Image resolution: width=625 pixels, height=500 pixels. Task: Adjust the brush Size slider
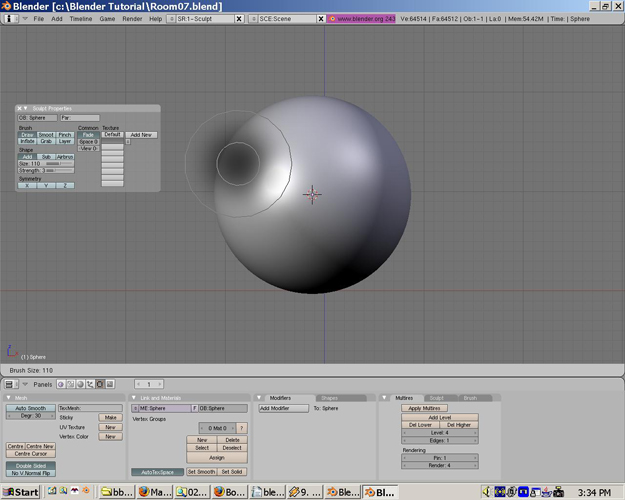click(46, 163)
